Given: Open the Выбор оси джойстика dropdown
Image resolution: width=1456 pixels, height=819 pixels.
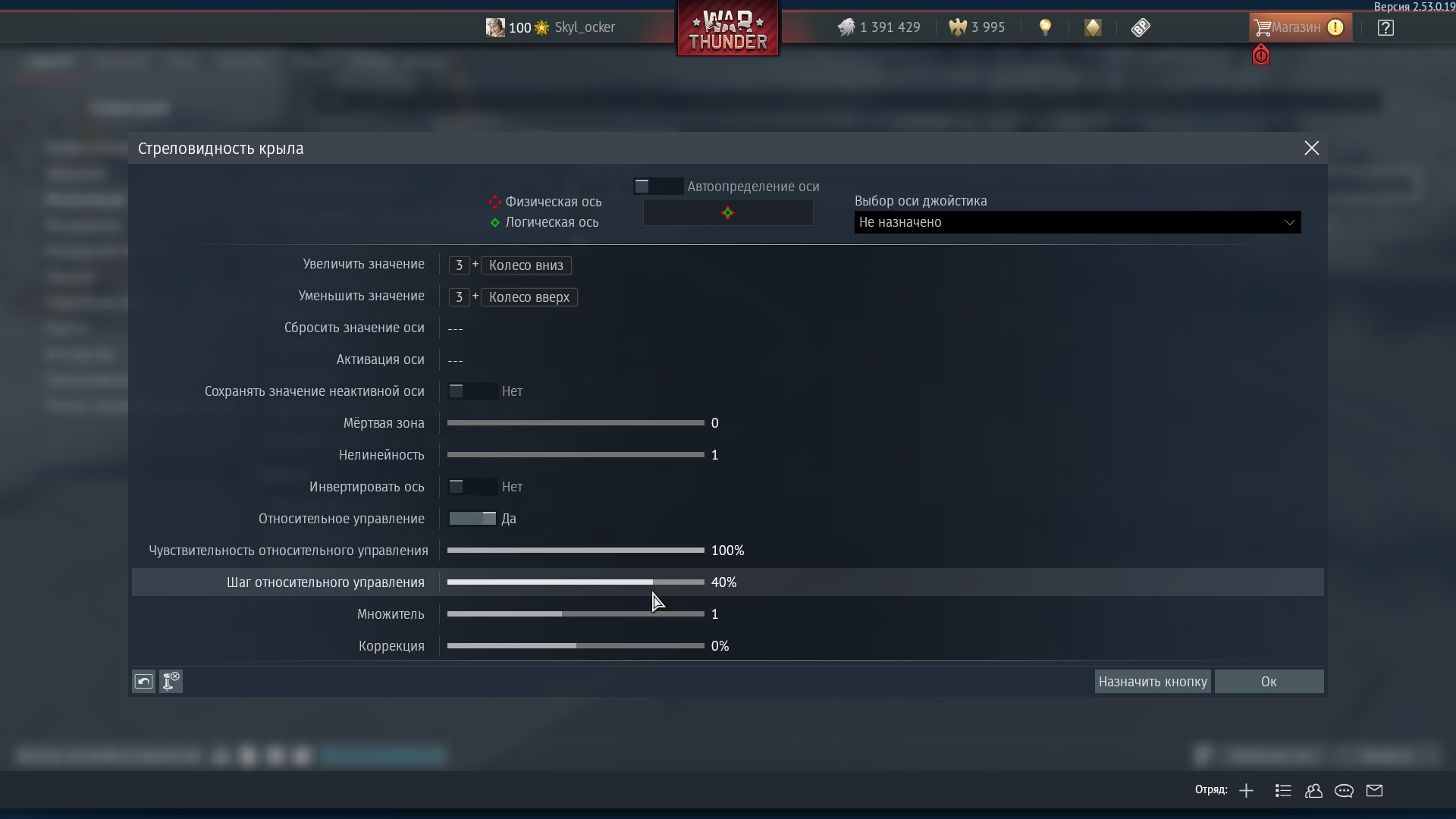Looking at the screenshot, I should click(x=1077, y=222).
